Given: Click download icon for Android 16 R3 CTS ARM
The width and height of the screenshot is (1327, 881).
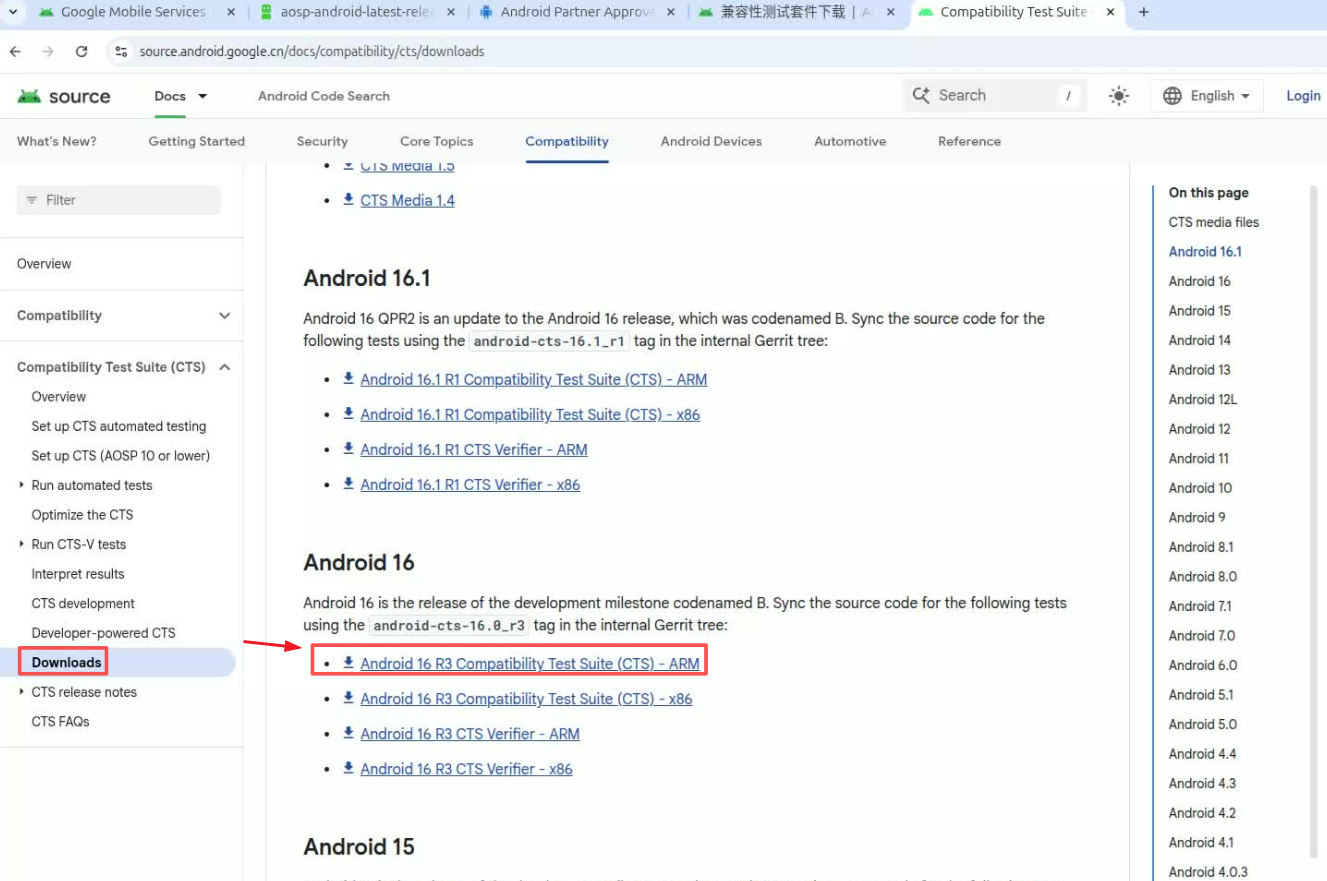Looking at the screenshot, I should [x=349, y=663].
